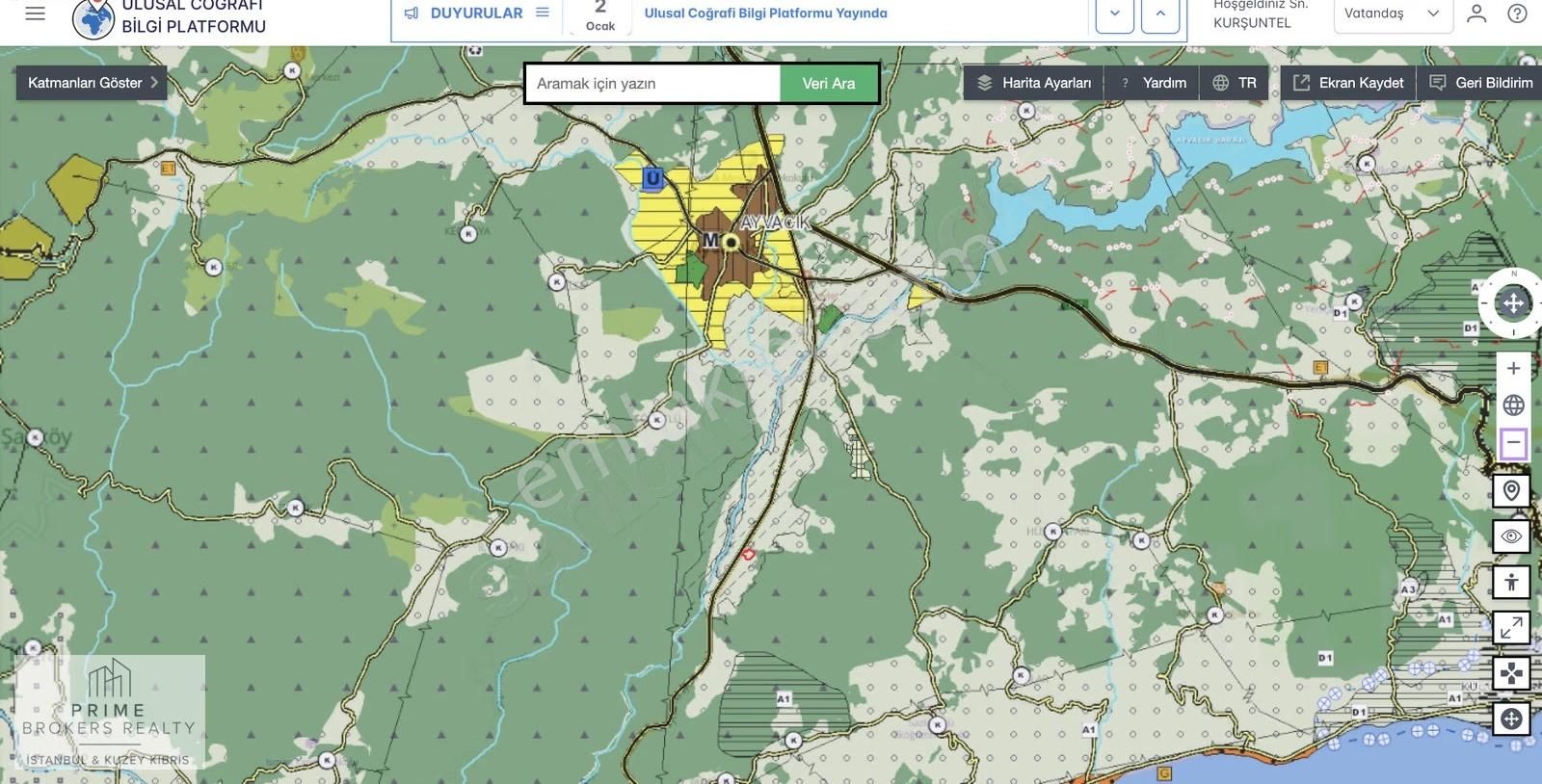
Task: Toggle the bottom move crosshair button
Action: pyautogui.click(x=1511, y=719)
